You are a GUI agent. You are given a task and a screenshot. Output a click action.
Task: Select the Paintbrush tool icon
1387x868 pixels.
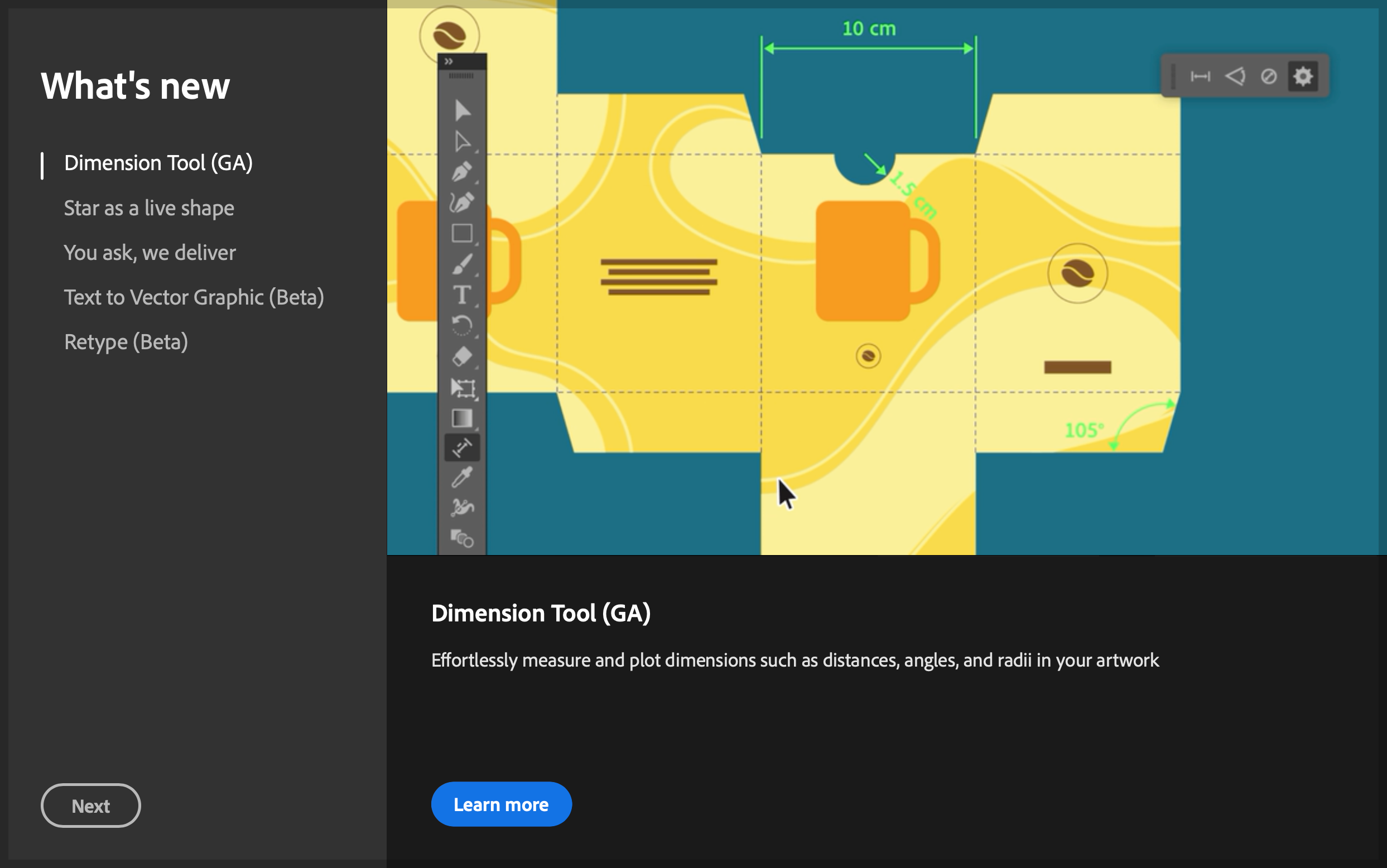click(462, 264)
